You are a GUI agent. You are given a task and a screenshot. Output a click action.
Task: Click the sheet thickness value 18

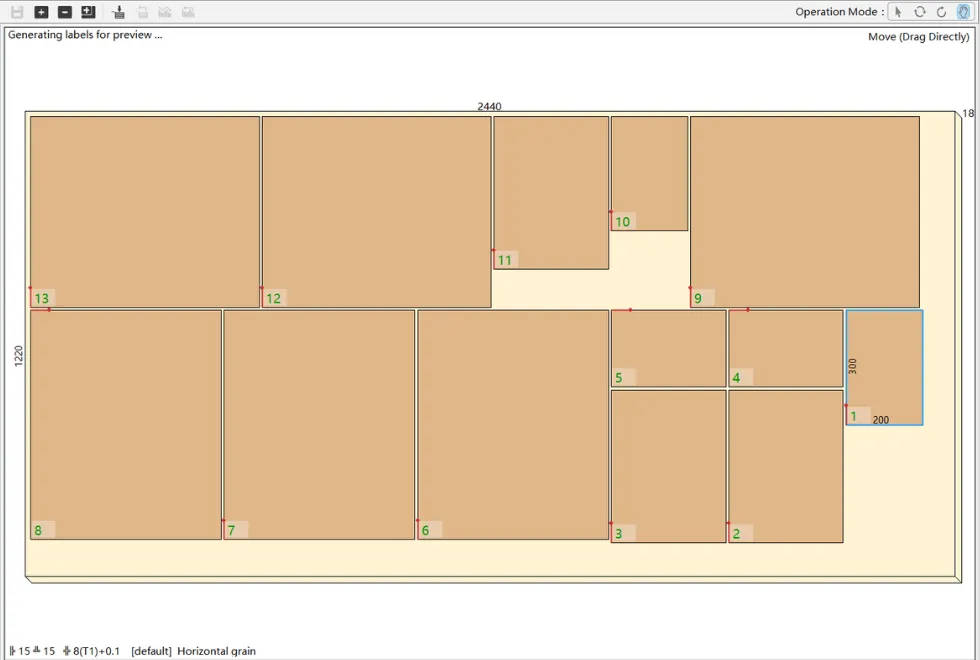968,113
